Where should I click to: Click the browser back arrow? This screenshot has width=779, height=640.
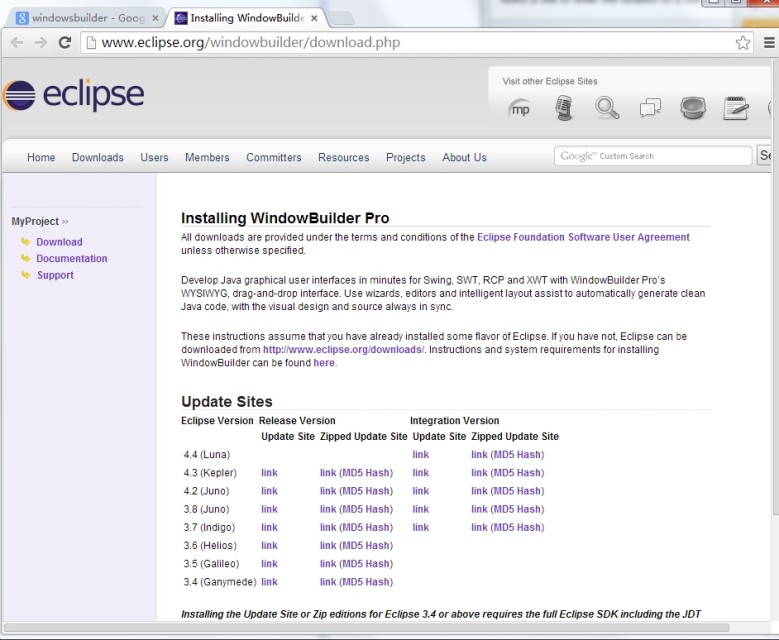17,43
